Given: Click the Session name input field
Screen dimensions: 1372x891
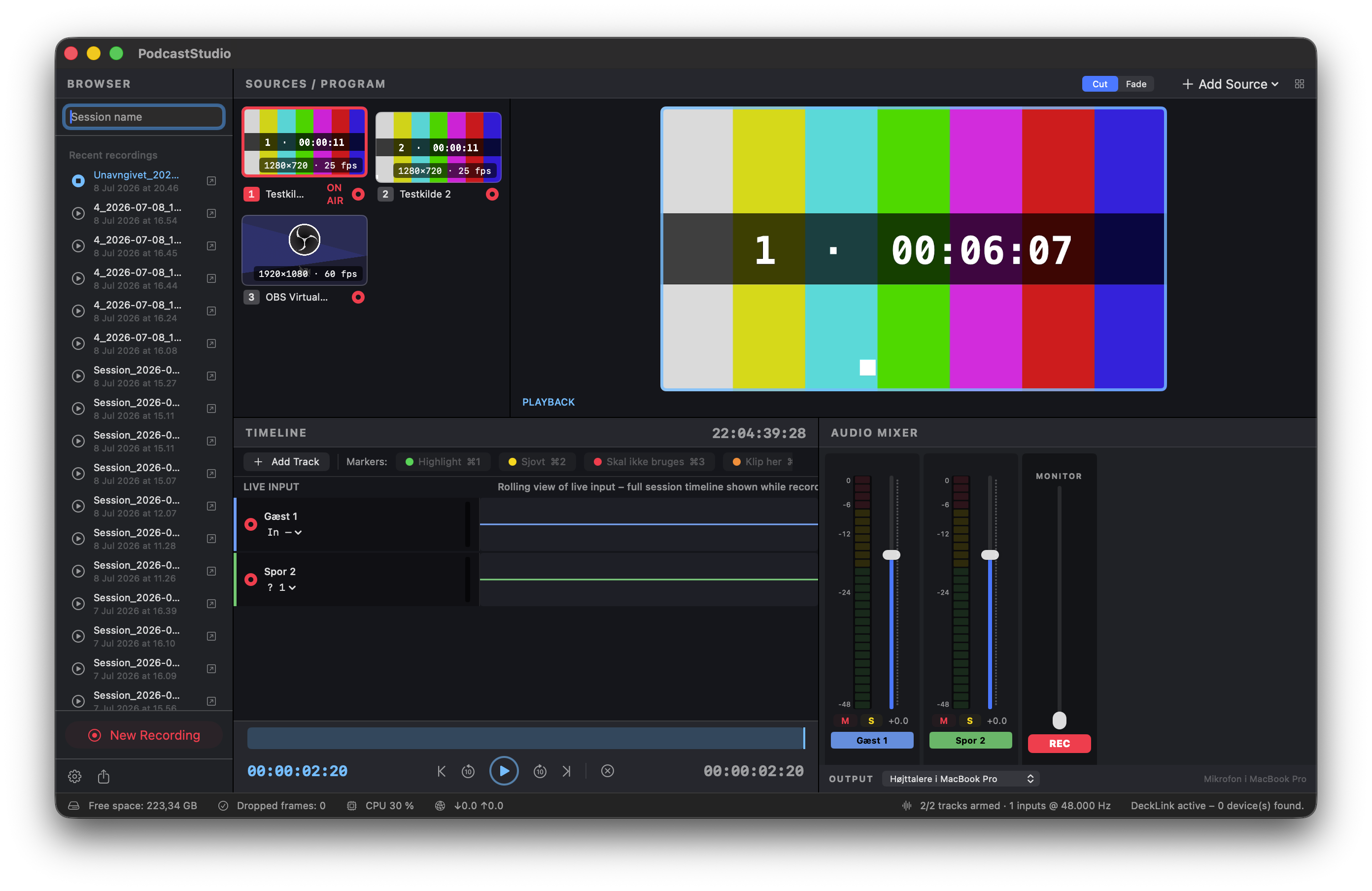Looking at the screenshot, I should (x=144, y=117).
